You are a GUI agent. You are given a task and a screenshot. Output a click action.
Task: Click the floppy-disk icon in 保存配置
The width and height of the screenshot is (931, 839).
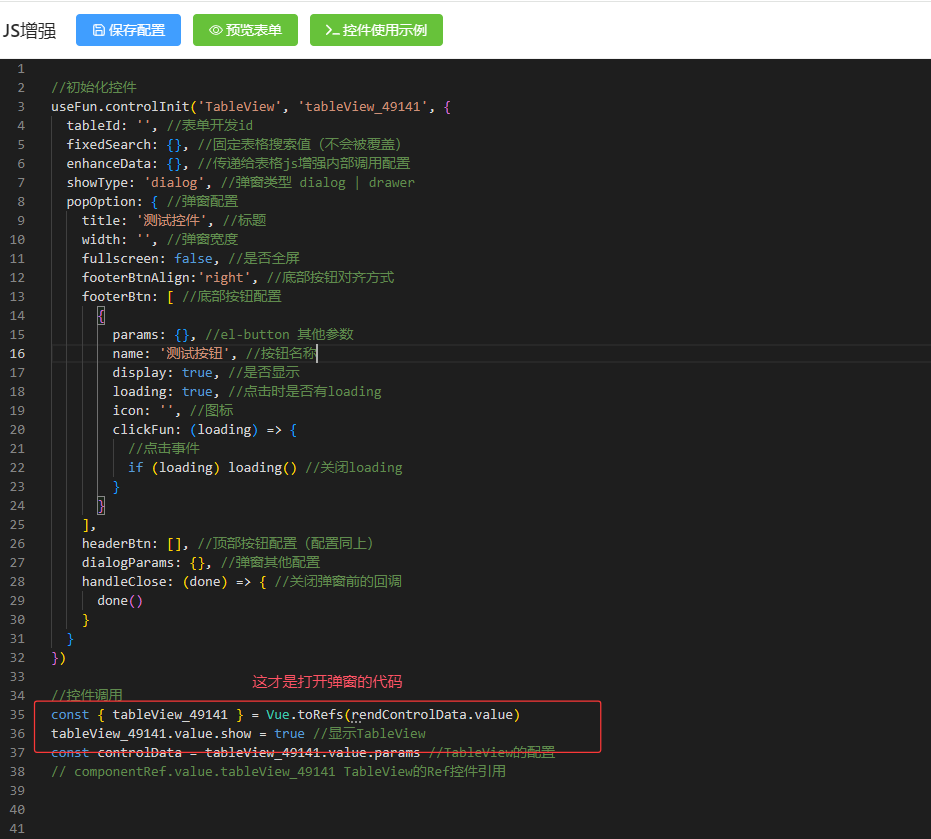[x=99, y=30]
